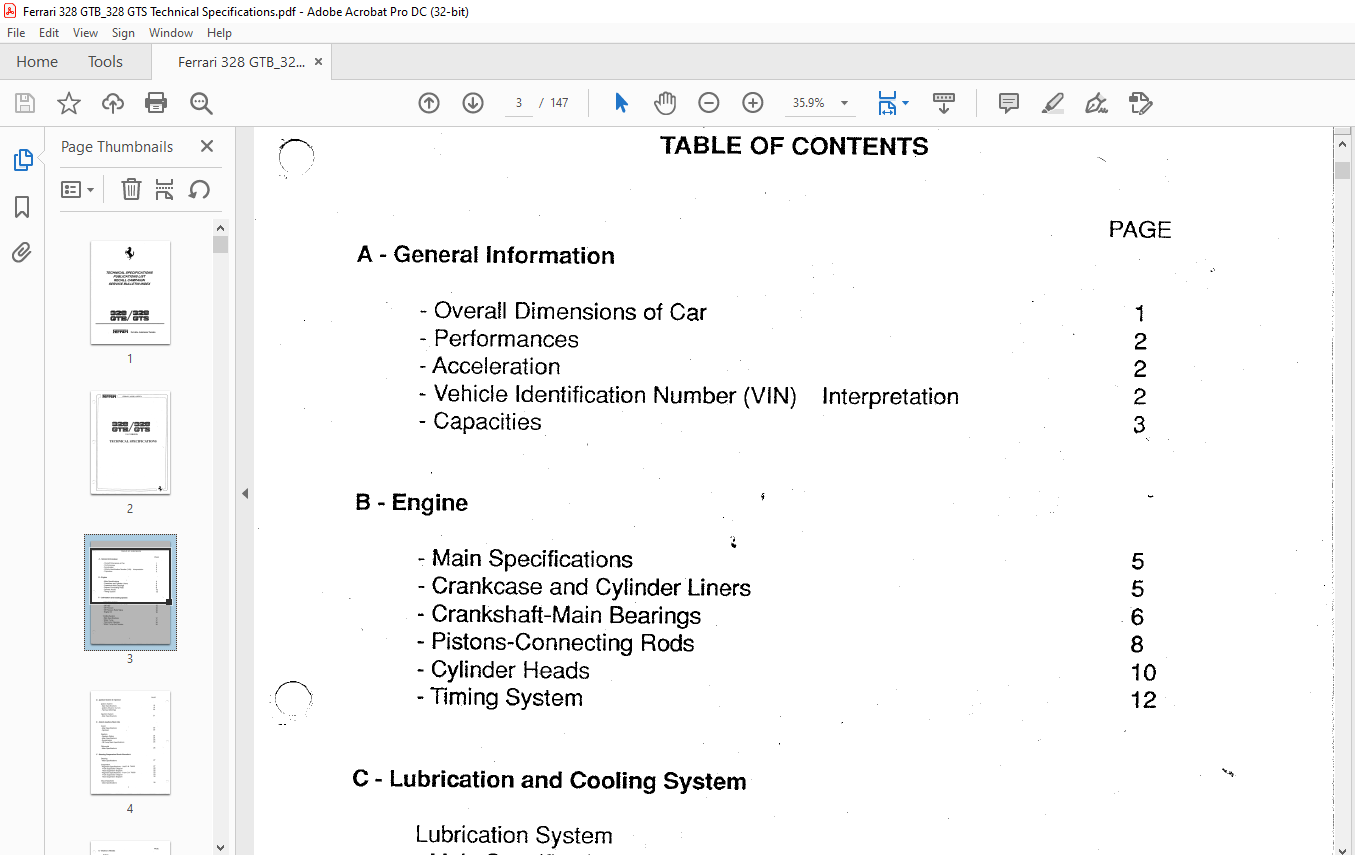Click the 'Overall Dimensions of Car' entry

click(x=563, y=312)
